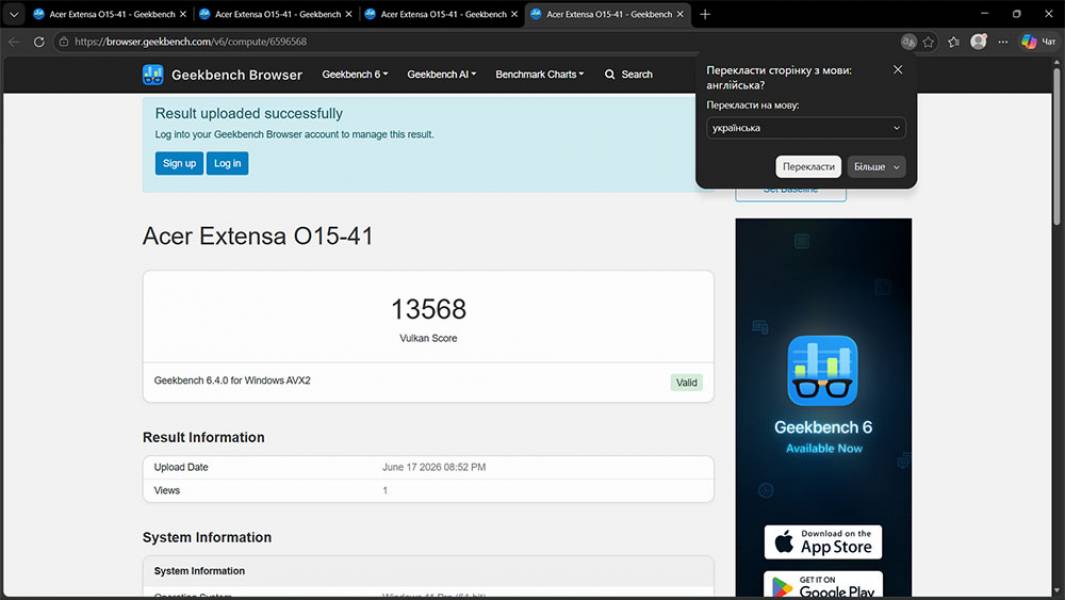Close the active fourth Acer Extensa tab
This screenshot has width=1065, height=600.
[x=680, y=14]
